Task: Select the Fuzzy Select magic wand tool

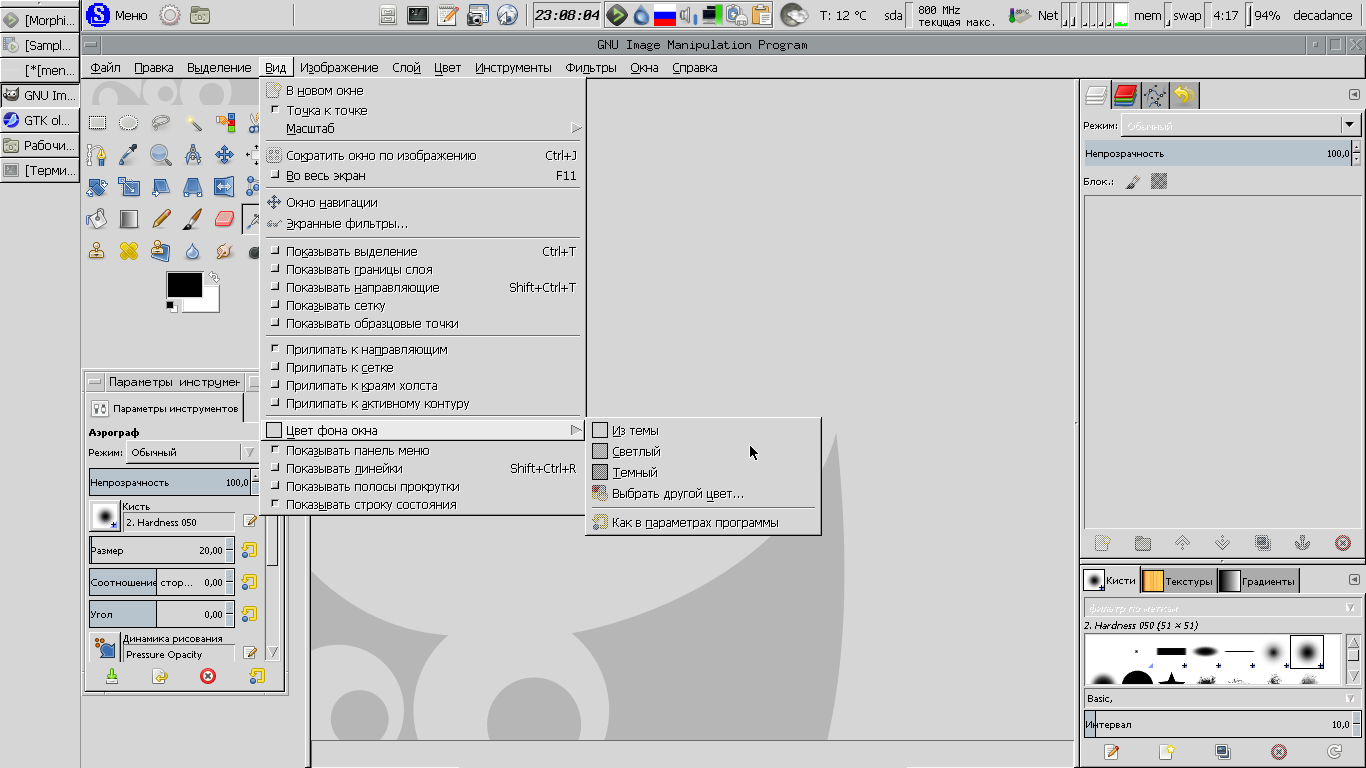Action: point(193,123)
